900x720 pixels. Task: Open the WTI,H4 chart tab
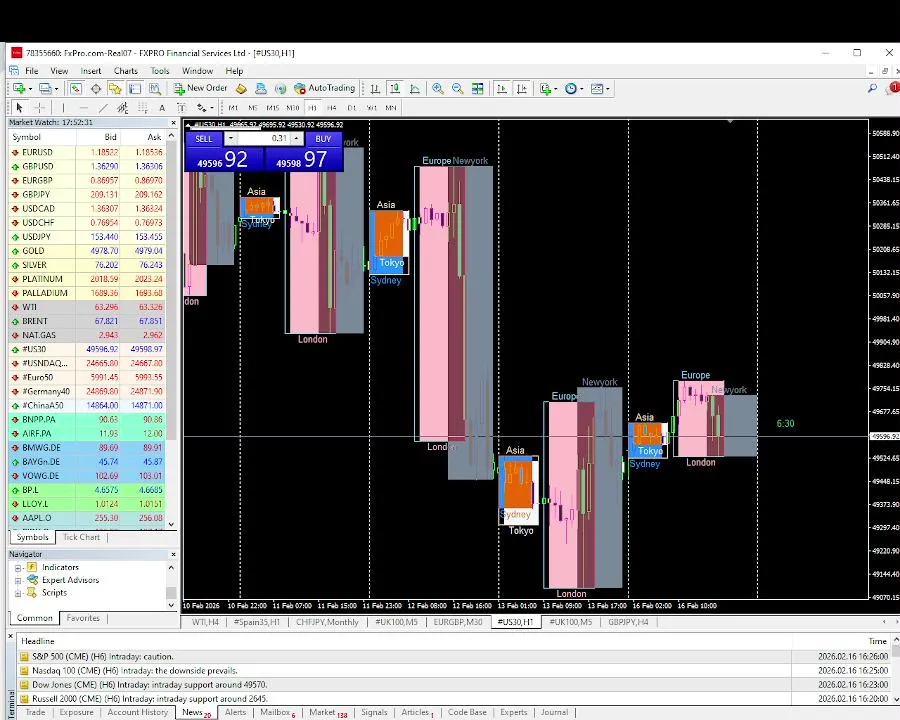click(205, 622)
